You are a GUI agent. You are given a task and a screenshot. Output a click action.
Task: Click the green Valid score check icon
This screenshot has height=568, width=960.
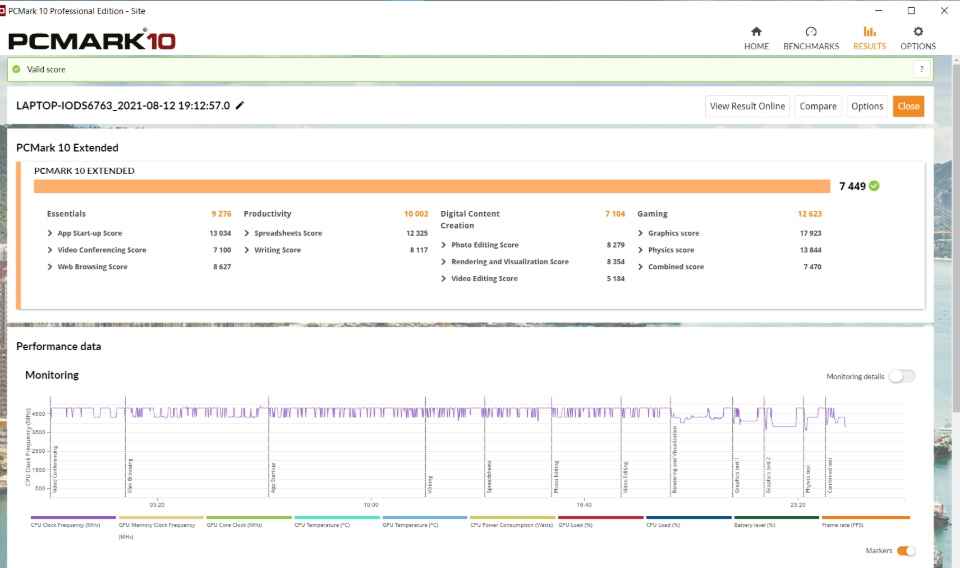pyautogui.click(x=17, y=69)
